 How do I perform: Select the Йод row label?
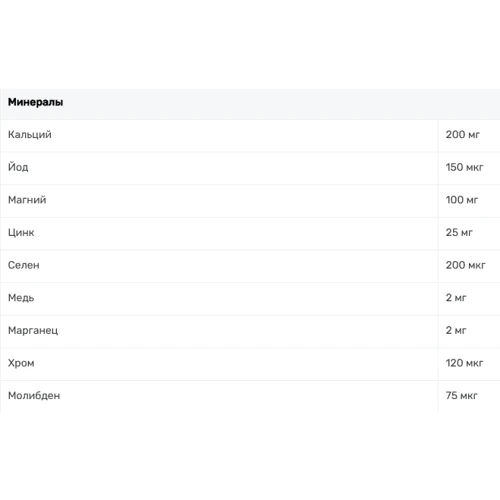point(18,167)
